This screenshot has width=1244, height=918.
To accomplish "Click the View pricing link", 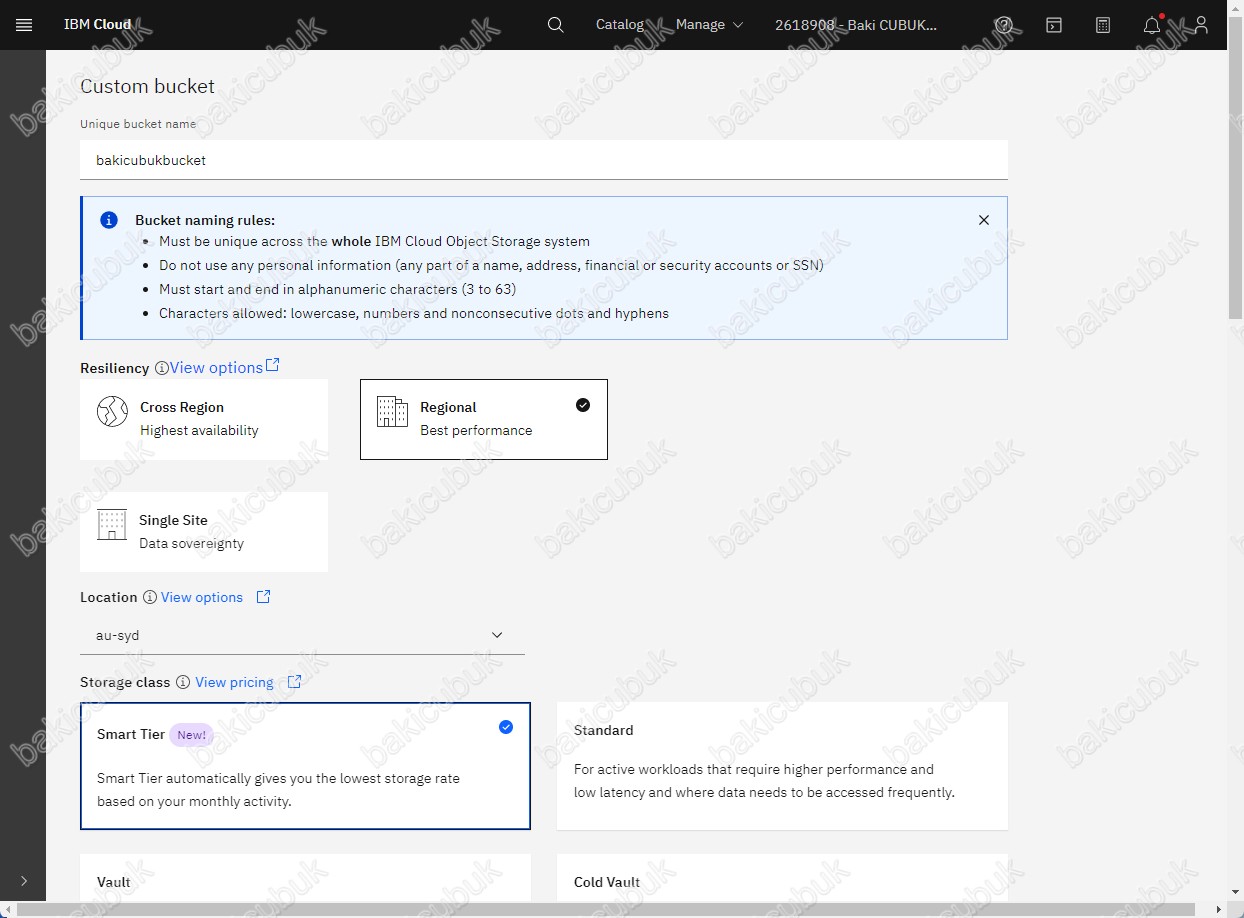I will 234,682.
